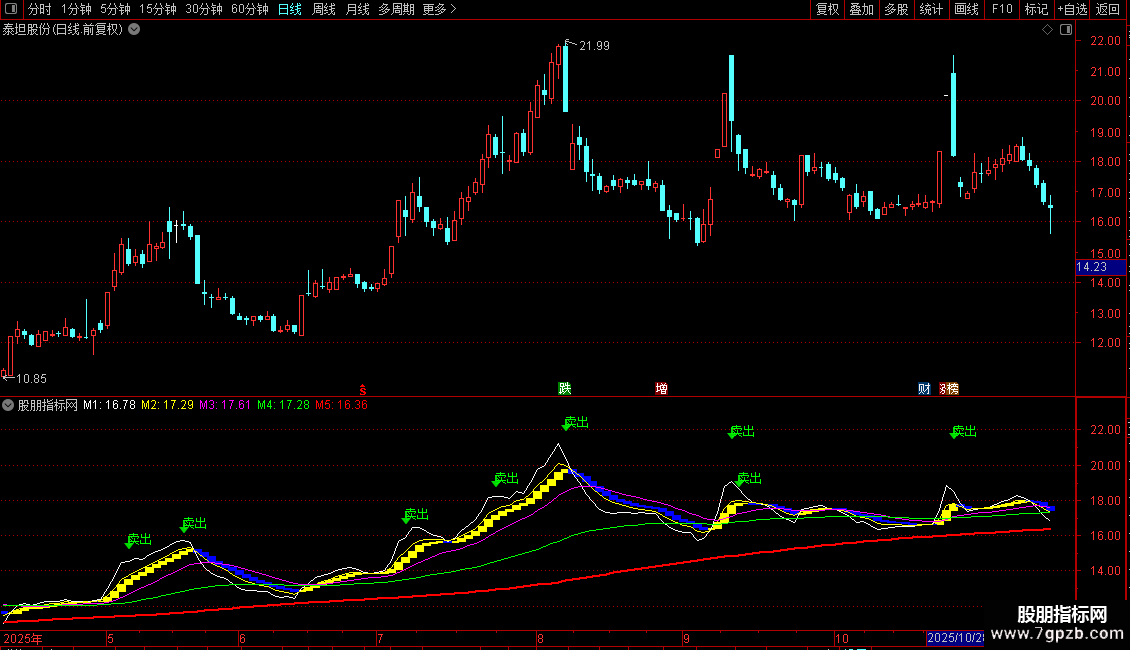Open the F10 company info
Viewport: 1130px width, 650px height.
[1002, 9]
